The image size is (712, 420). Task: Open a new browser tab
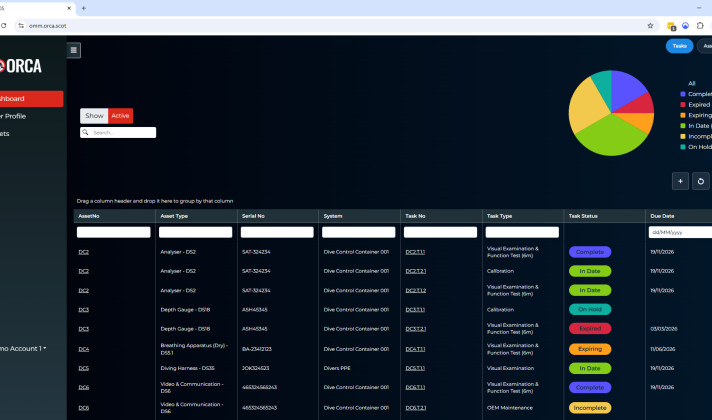84,8
